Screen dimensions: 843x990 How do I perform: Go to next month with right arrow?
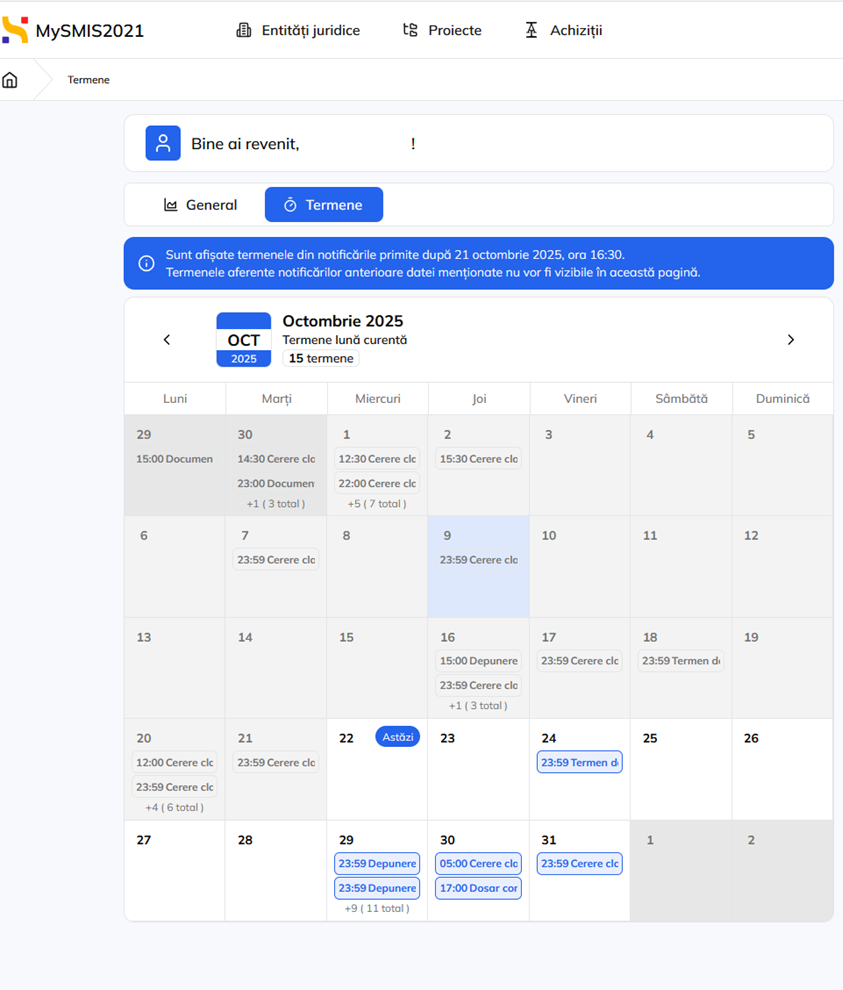790,340
